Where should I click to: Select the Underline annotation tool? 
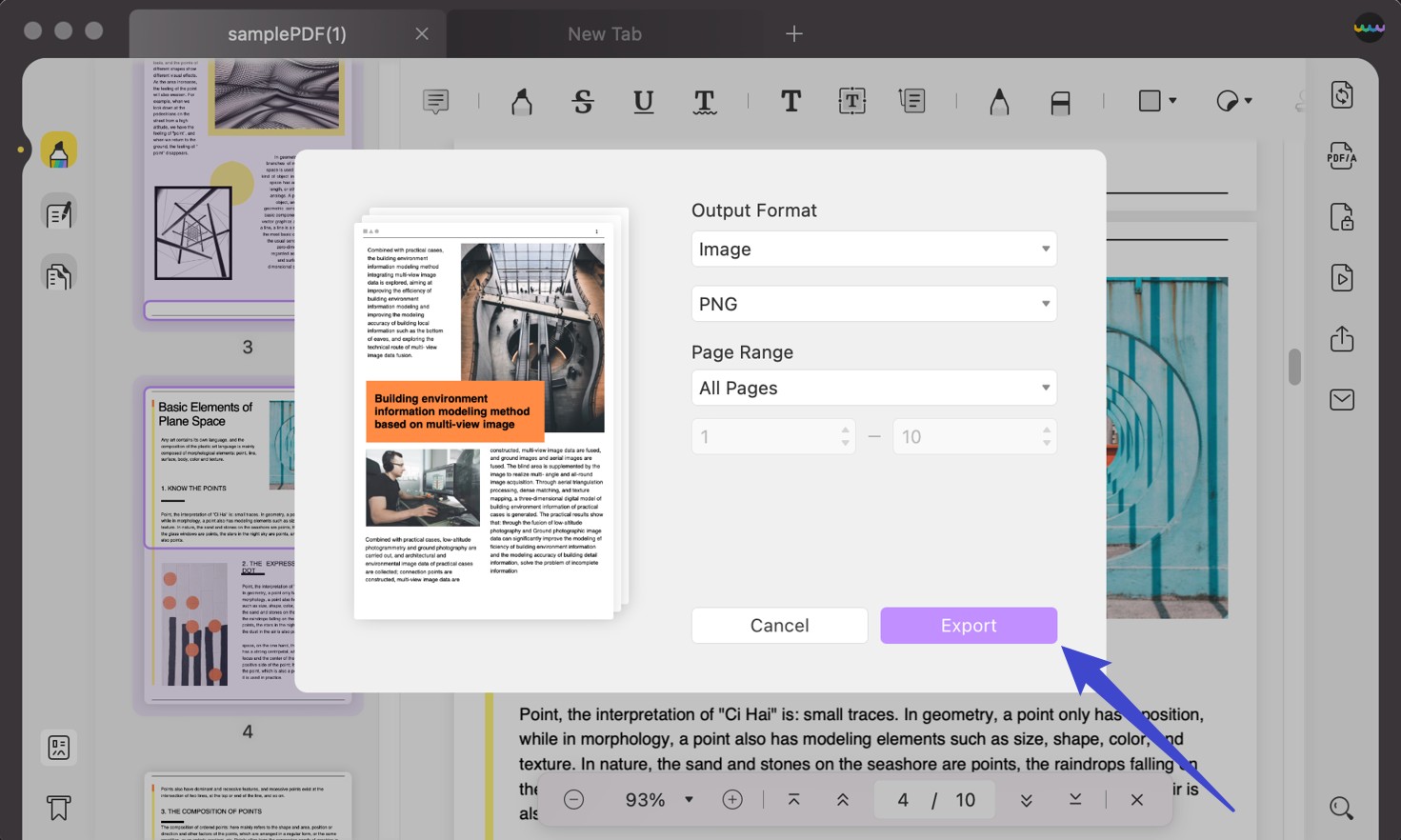pyautogui.click(x=643, y=101)
